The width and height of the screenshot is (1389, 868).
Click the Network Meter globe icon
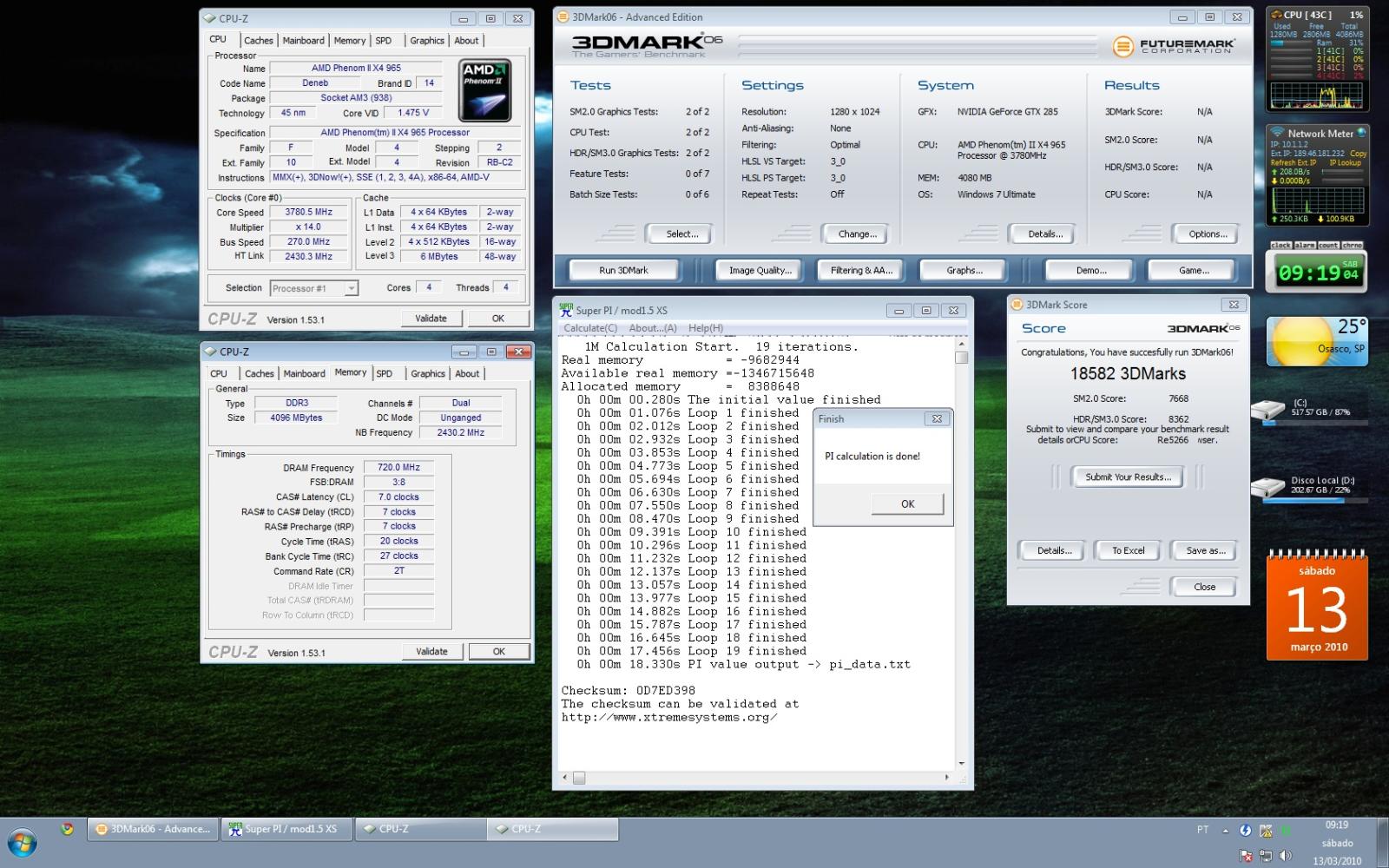point(1361,132)
